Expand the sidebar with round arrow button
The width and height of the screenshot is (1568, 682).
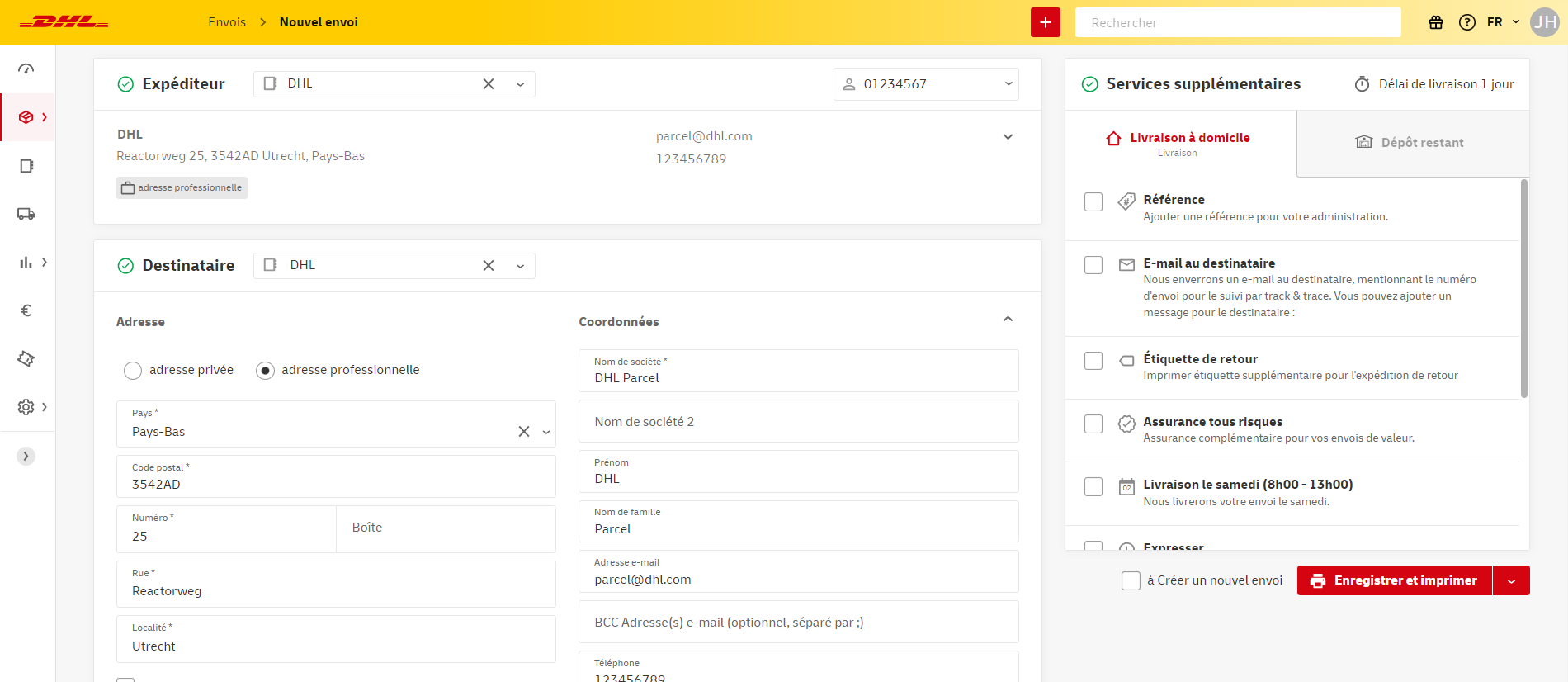tap(26, 456)
